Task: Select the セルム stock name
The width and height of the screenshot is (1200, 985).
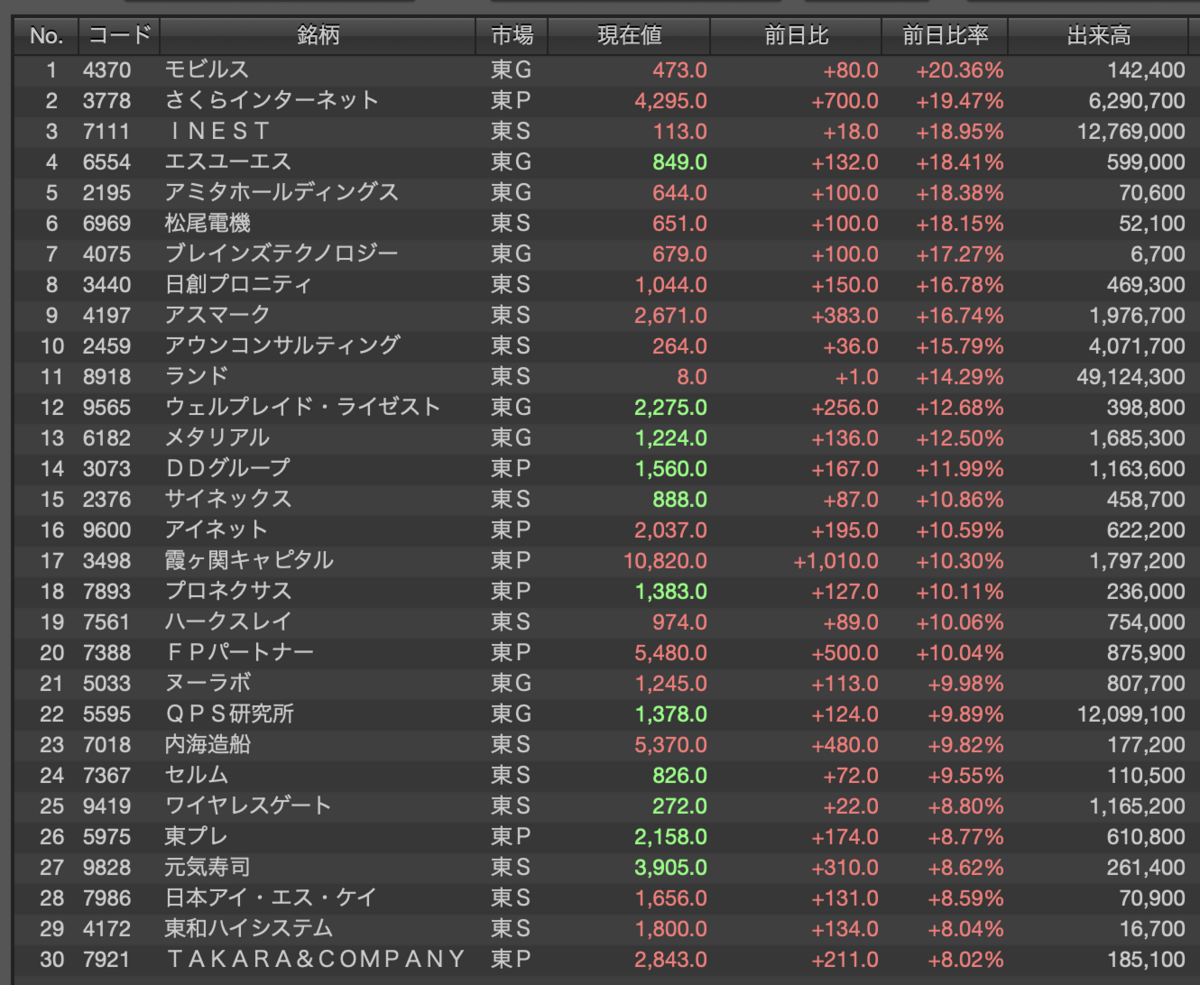Action: click(x=196, y=775)
